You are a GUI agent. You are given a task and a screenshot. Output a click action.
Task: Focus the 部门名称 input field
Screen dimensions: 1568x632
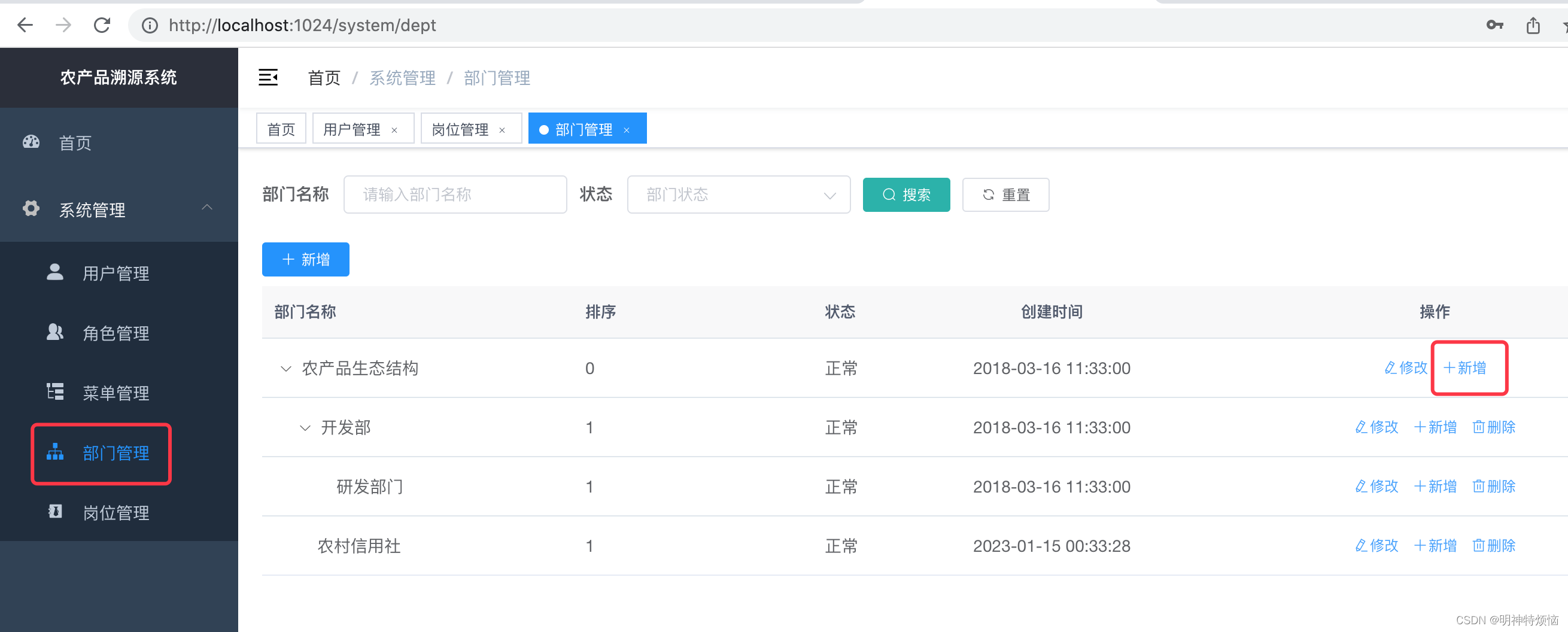pyautogui.click(x=455, y=195)
